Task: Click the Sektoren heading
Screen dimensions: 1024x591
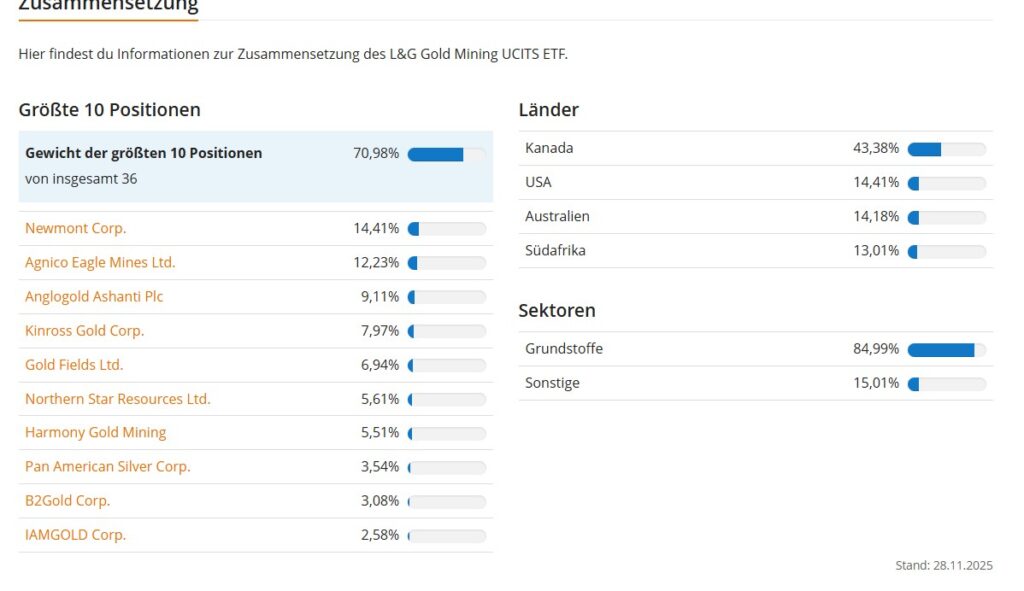Action: [557, 311]
